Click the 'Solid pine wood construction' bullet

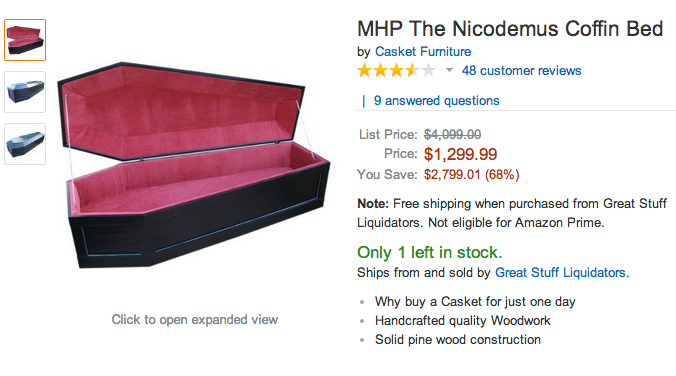[x=457, y=340]
